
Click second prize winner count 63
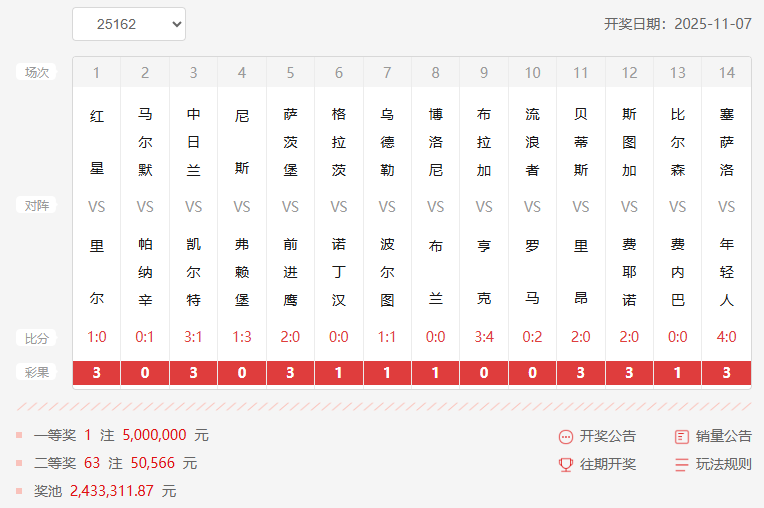(92, 463)
